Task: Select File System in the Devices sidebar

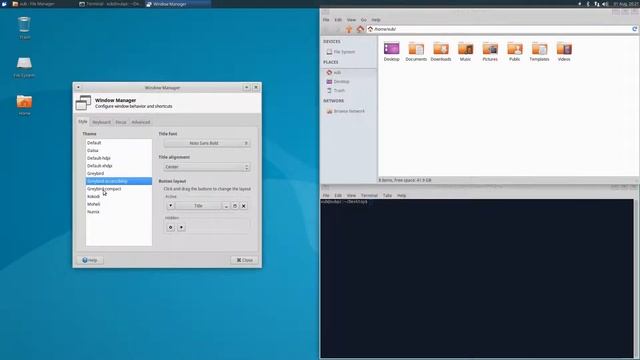Action: click(349, 52)
